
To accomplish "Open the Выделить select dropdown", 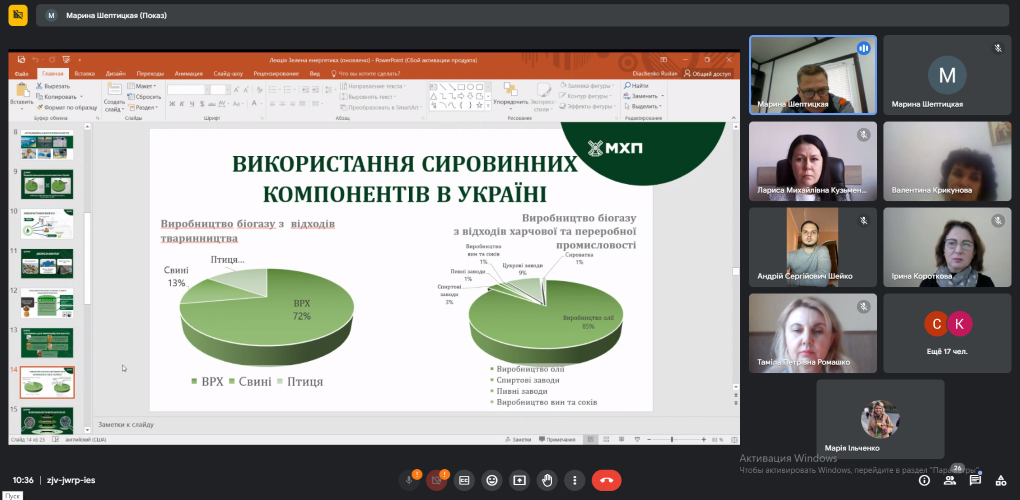I will 643,106.
